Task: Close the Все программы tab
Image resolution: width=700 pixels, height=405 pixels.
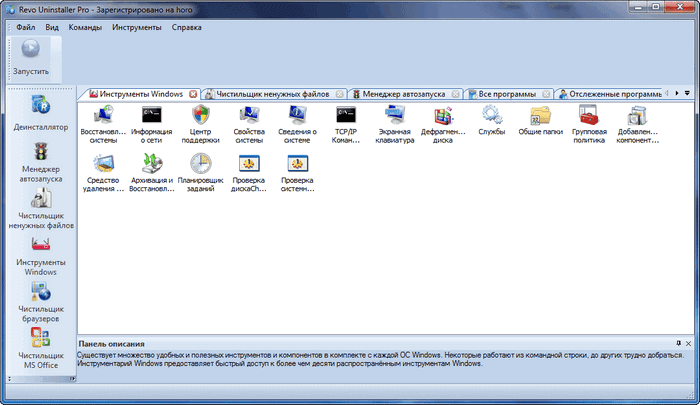Action: coord(546,94)
